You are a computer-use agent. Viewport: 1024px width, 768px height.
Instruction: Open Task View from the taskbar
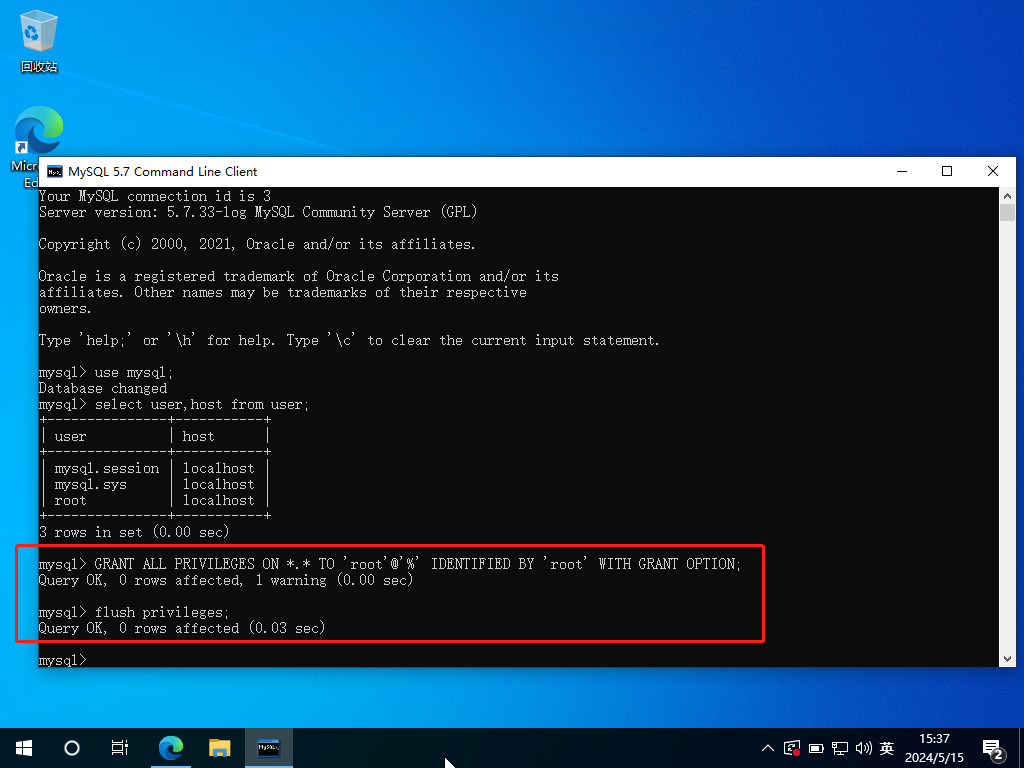[120, 747]
